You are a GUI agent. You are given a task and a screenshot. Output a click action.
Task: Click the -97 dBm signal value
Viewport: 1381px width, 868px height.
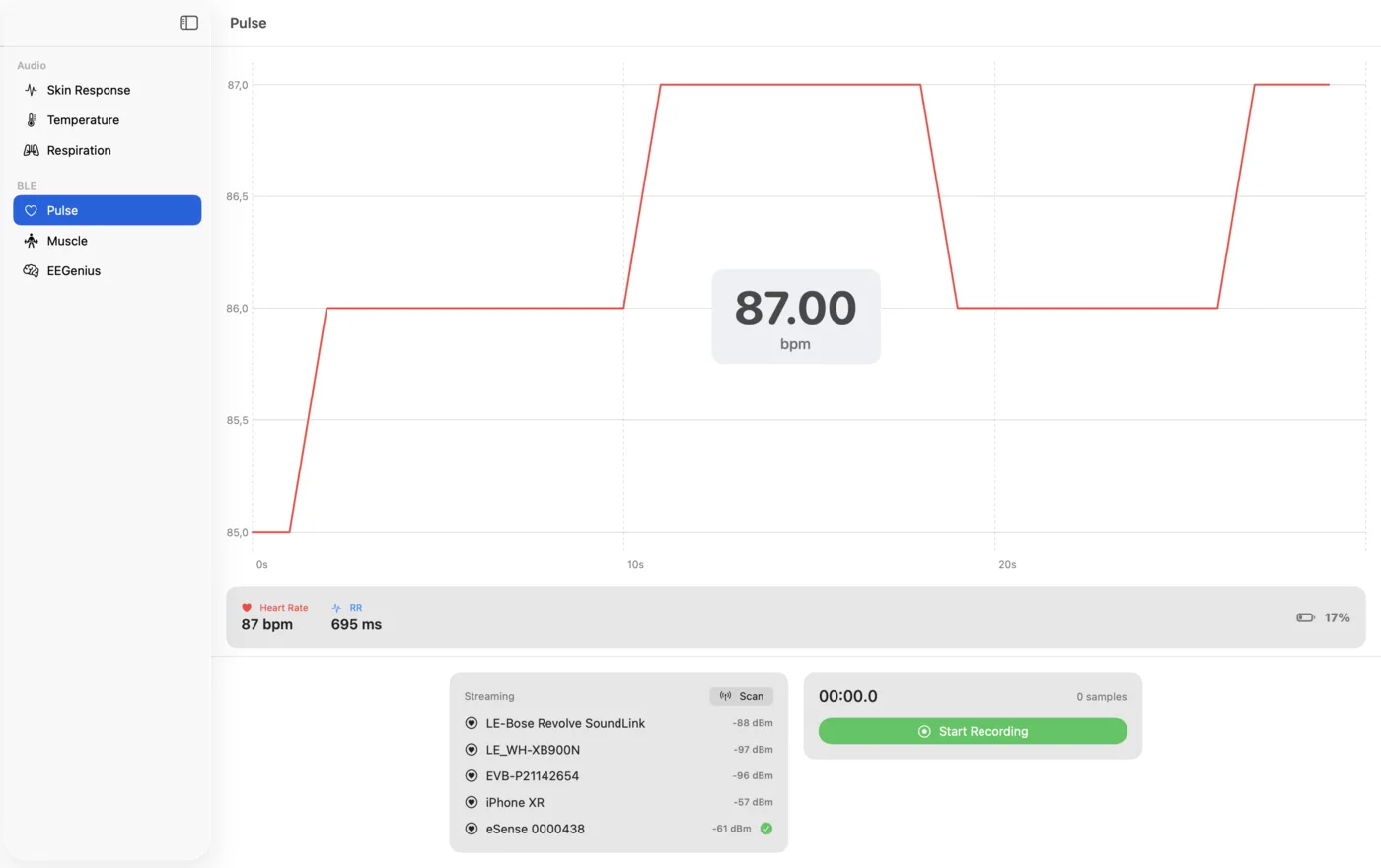tap(753, 750)
